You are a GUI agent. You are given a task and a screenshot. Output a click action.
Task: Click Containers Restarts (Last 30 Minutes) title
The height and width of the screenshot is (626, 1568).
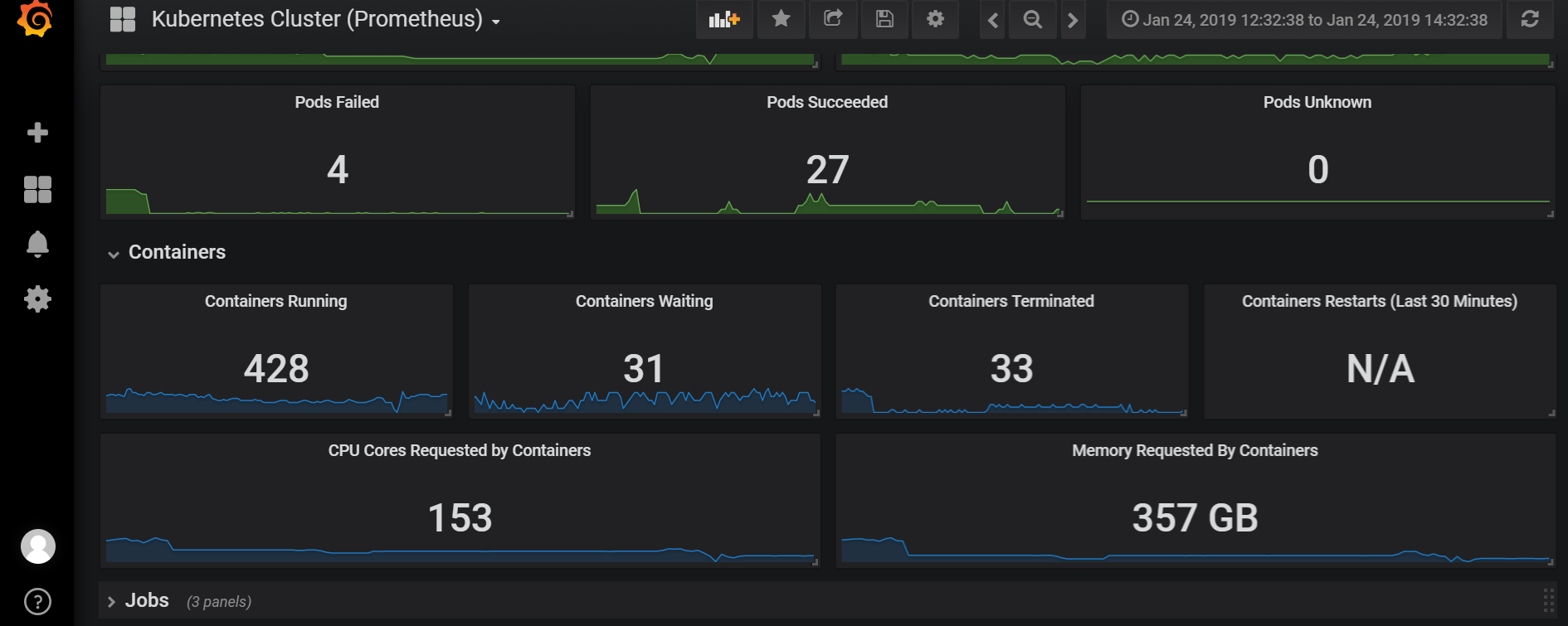click(1380, 301)
